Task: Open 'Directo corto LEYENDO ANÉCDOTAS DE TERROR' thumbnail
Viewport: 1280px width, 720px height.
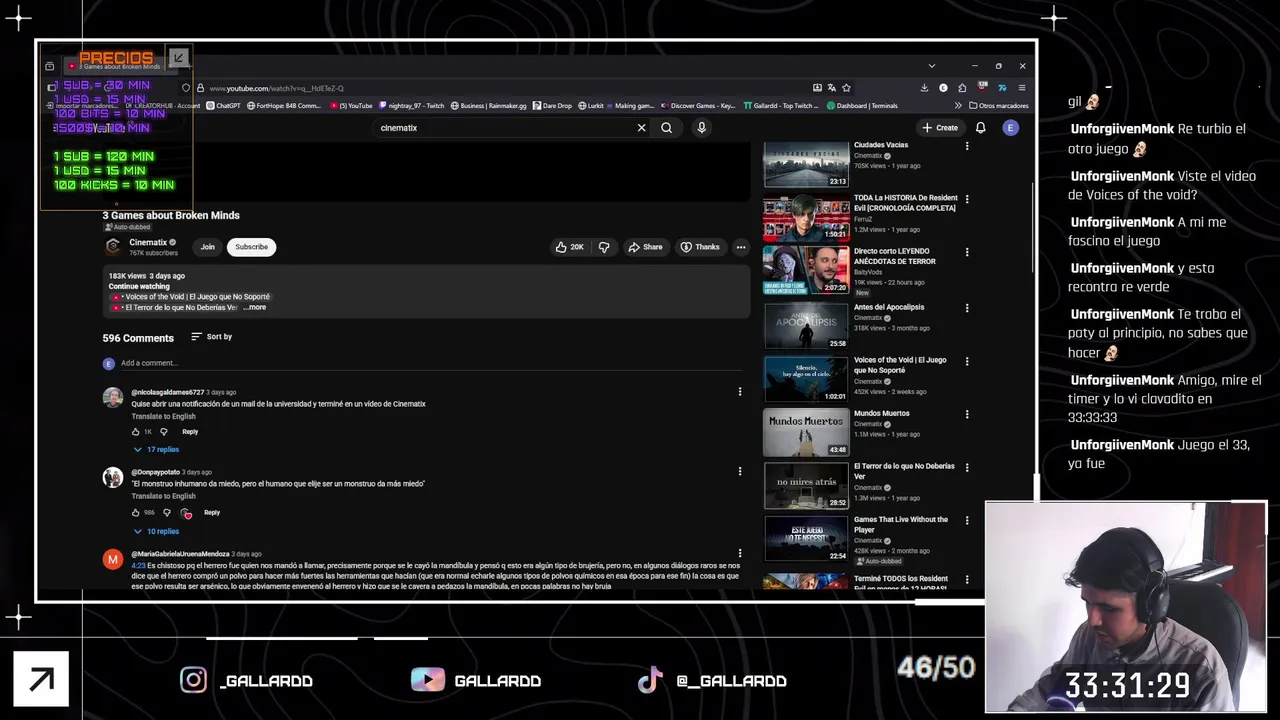Action: (x=806, y=271)
